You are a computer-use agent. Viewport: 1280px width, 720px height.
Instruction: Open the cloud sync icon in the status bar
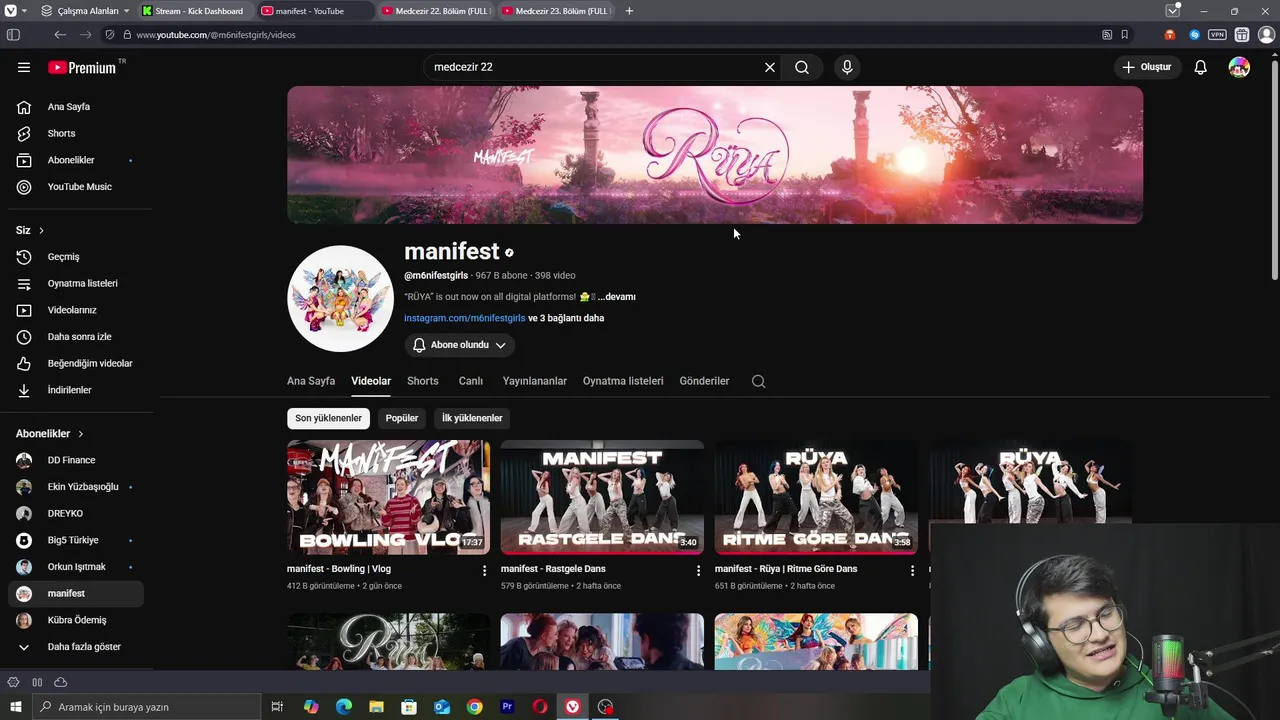tap(60, 682)
